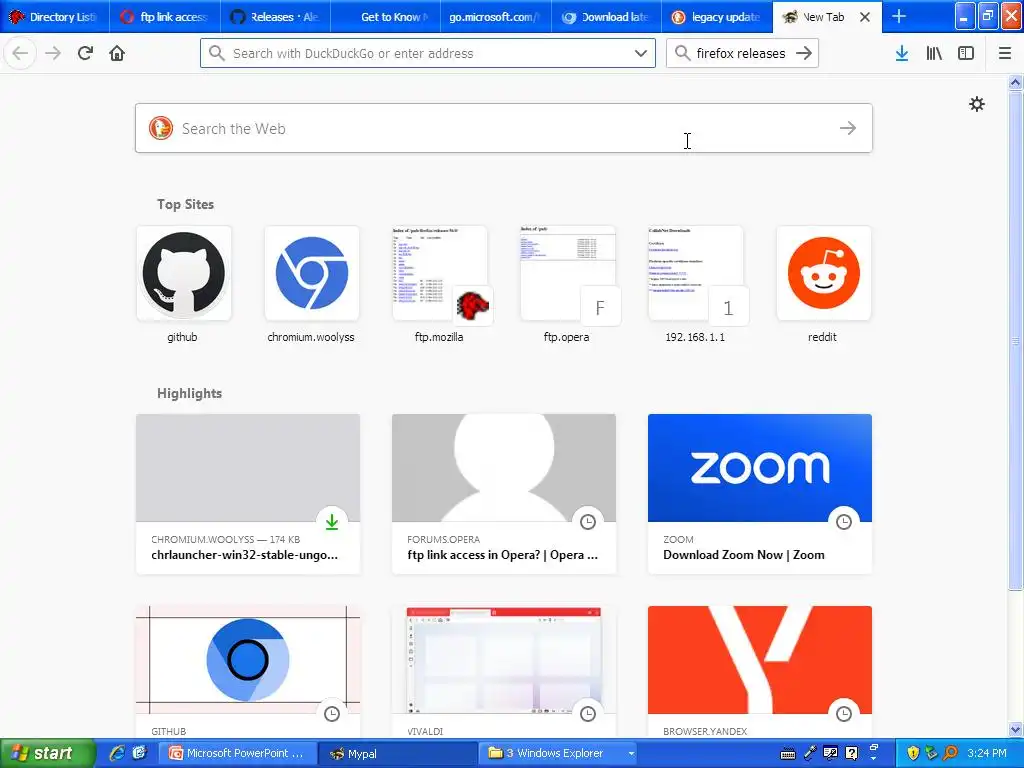This screenshot has height=768, width=1024.
Task: Add a new tab with plus icon
Action: tap(899, 17)
